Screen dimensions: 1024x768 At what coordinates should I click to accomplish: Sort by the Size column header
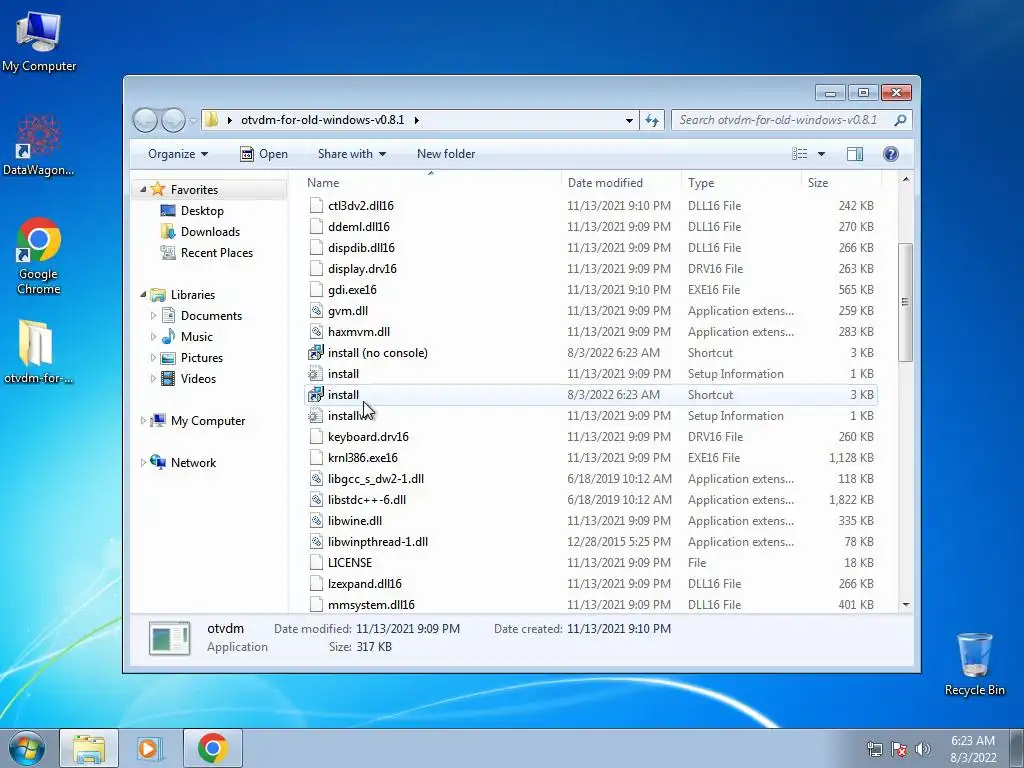[x=840, y=183]
